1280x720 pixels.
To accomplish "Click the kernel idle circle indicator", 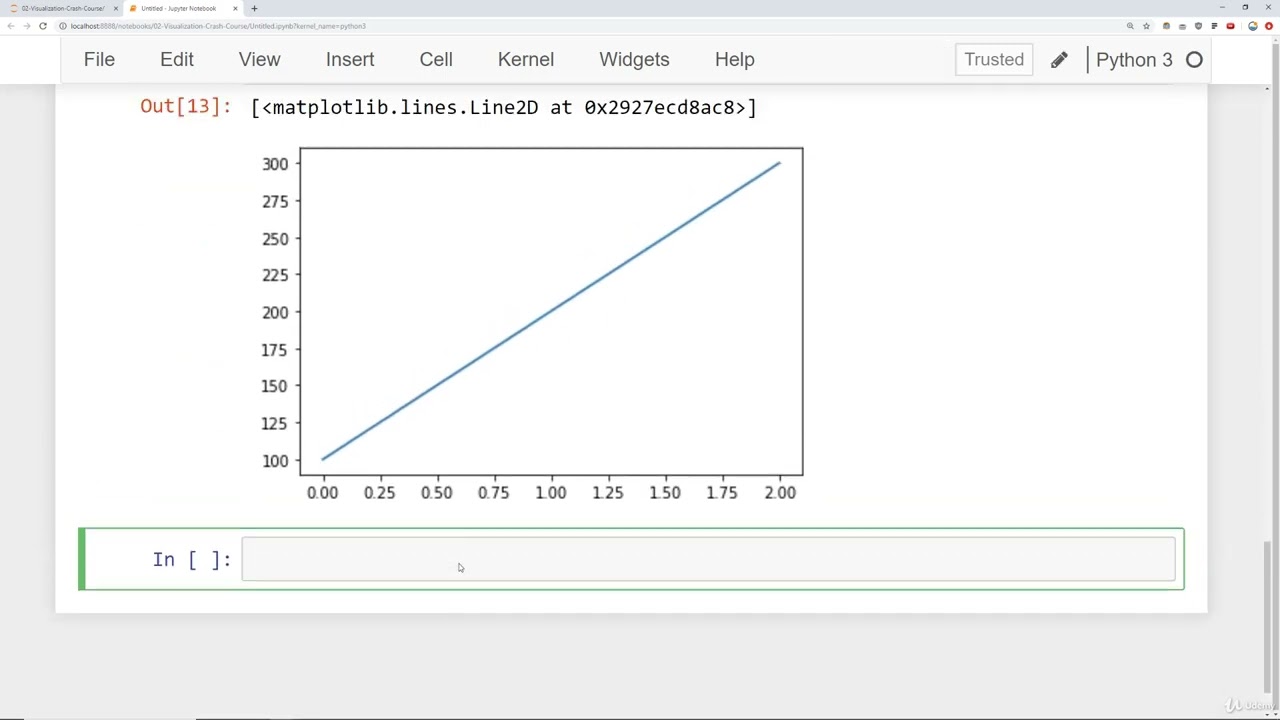I will 1194,60.
